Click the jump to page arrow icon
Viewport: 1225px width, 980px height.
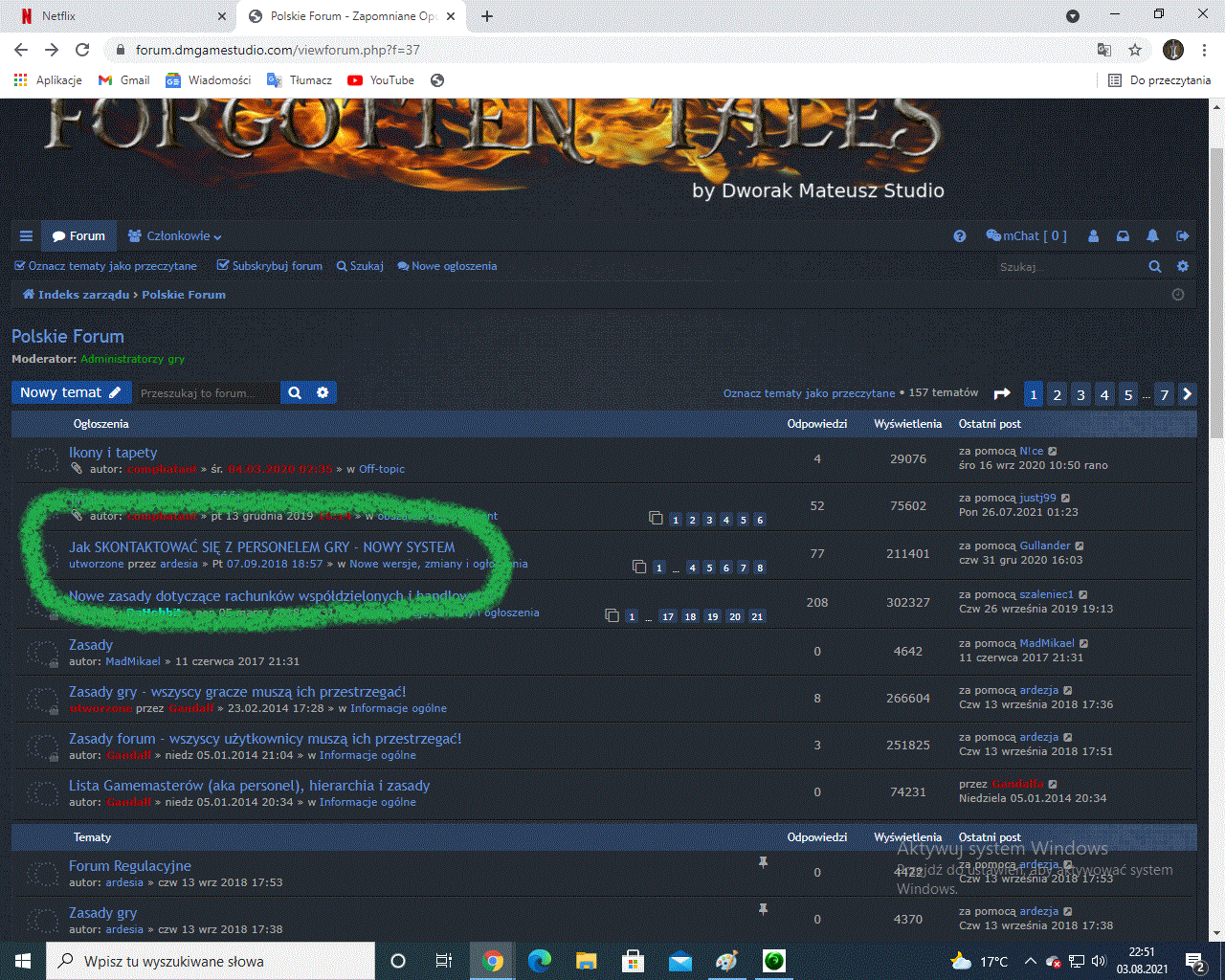[x=1002, y=393]
